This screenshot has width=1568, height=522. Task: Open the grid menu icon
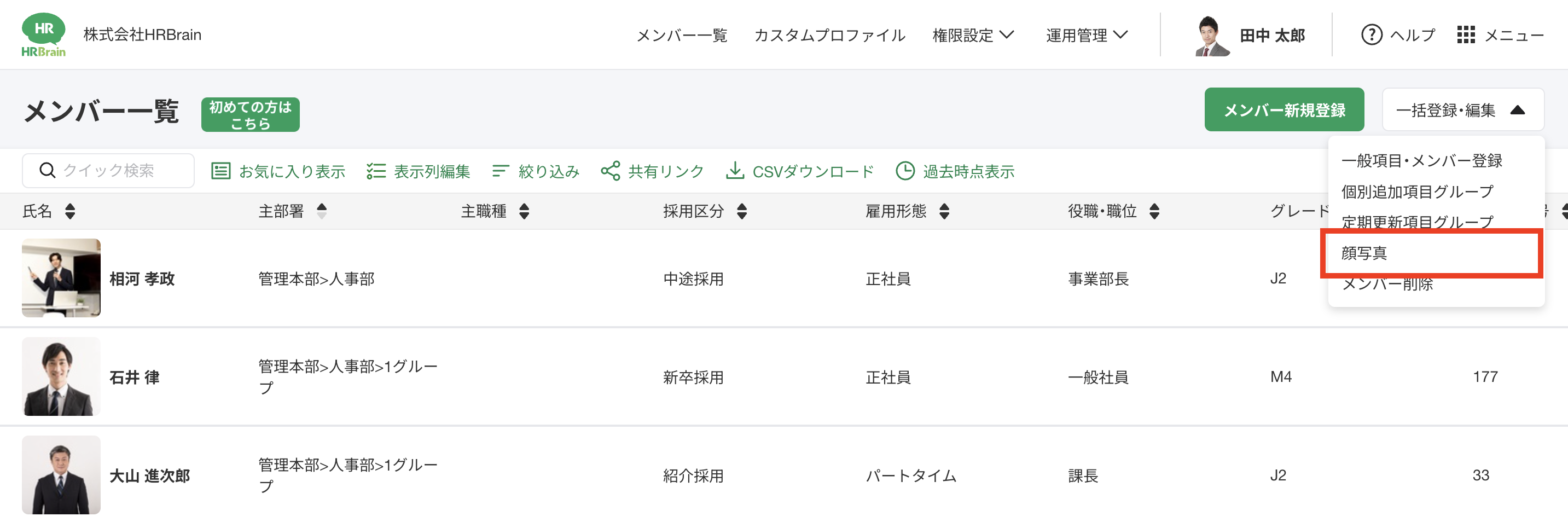(1466, 34)
